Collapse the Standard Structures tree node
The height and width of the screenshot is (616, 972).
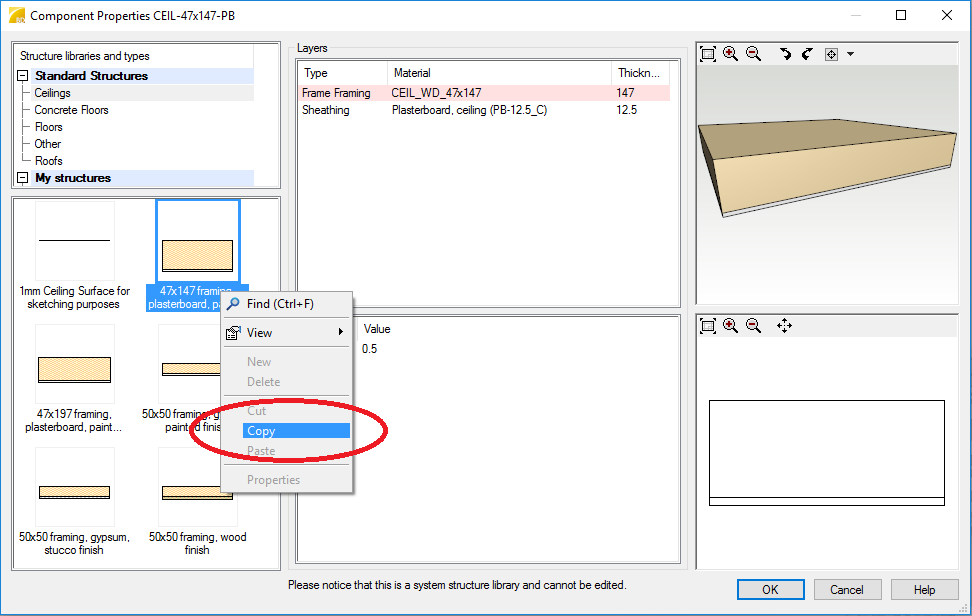22,76
